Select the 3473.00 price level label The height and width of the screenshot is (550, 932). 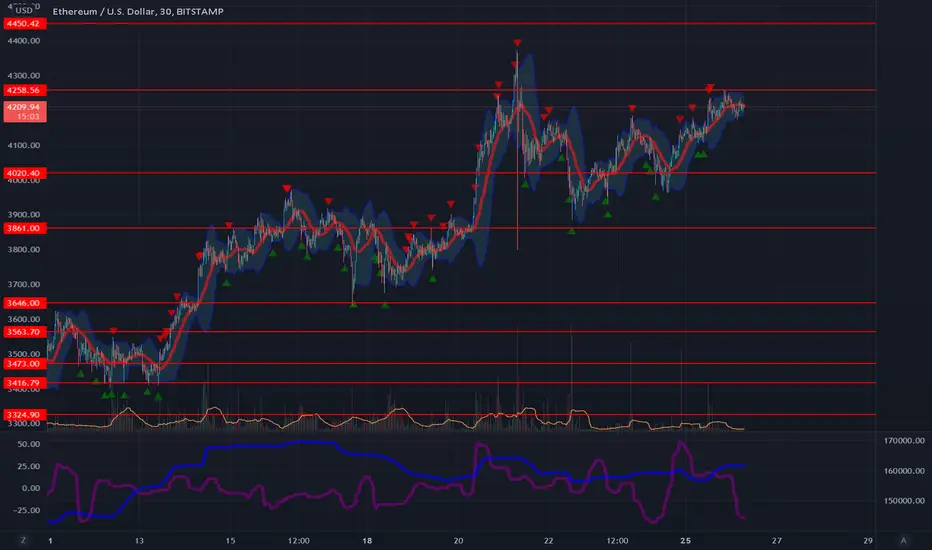coord(24,363)
